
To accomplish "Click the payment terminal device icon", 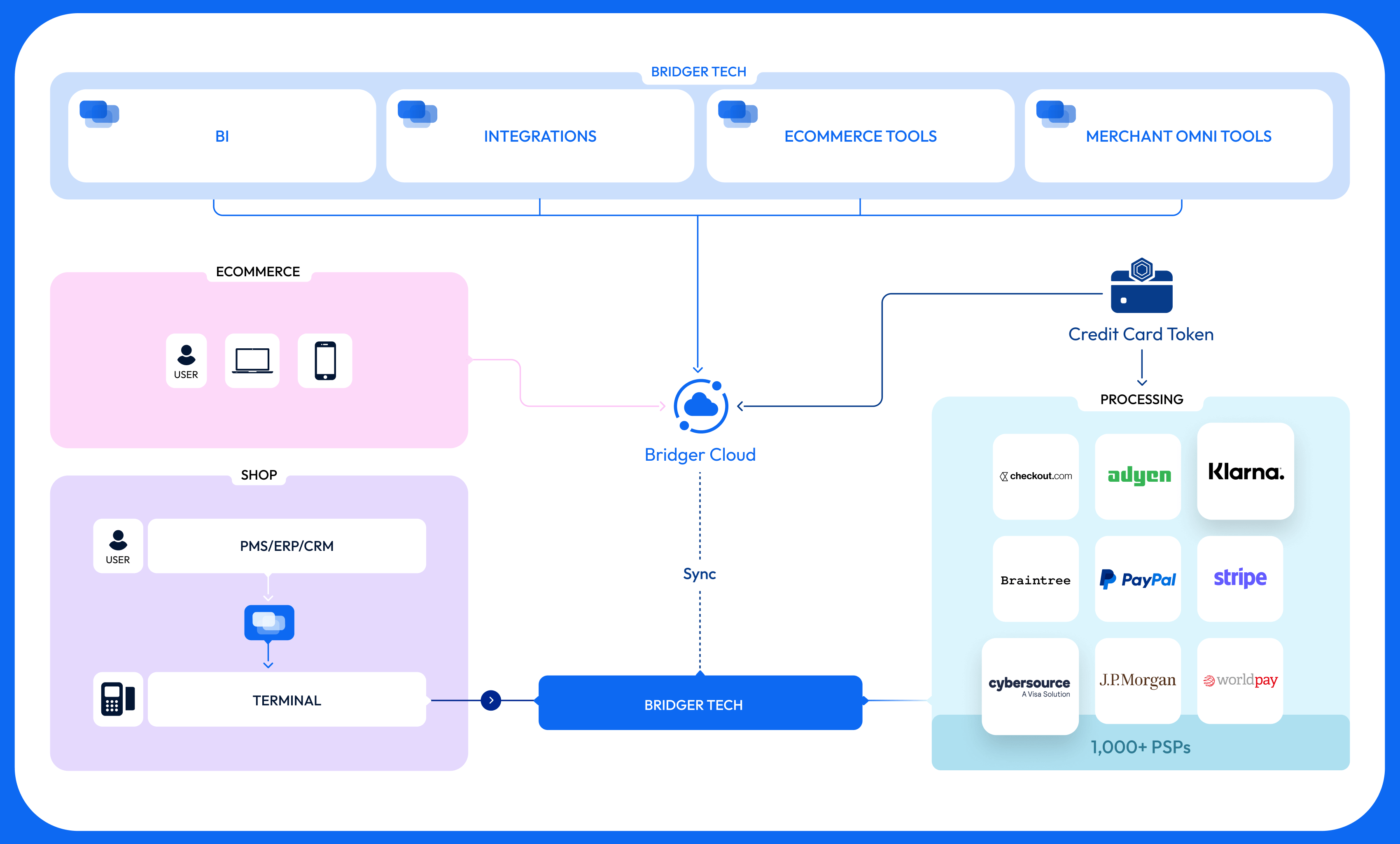I will (118, 699).
